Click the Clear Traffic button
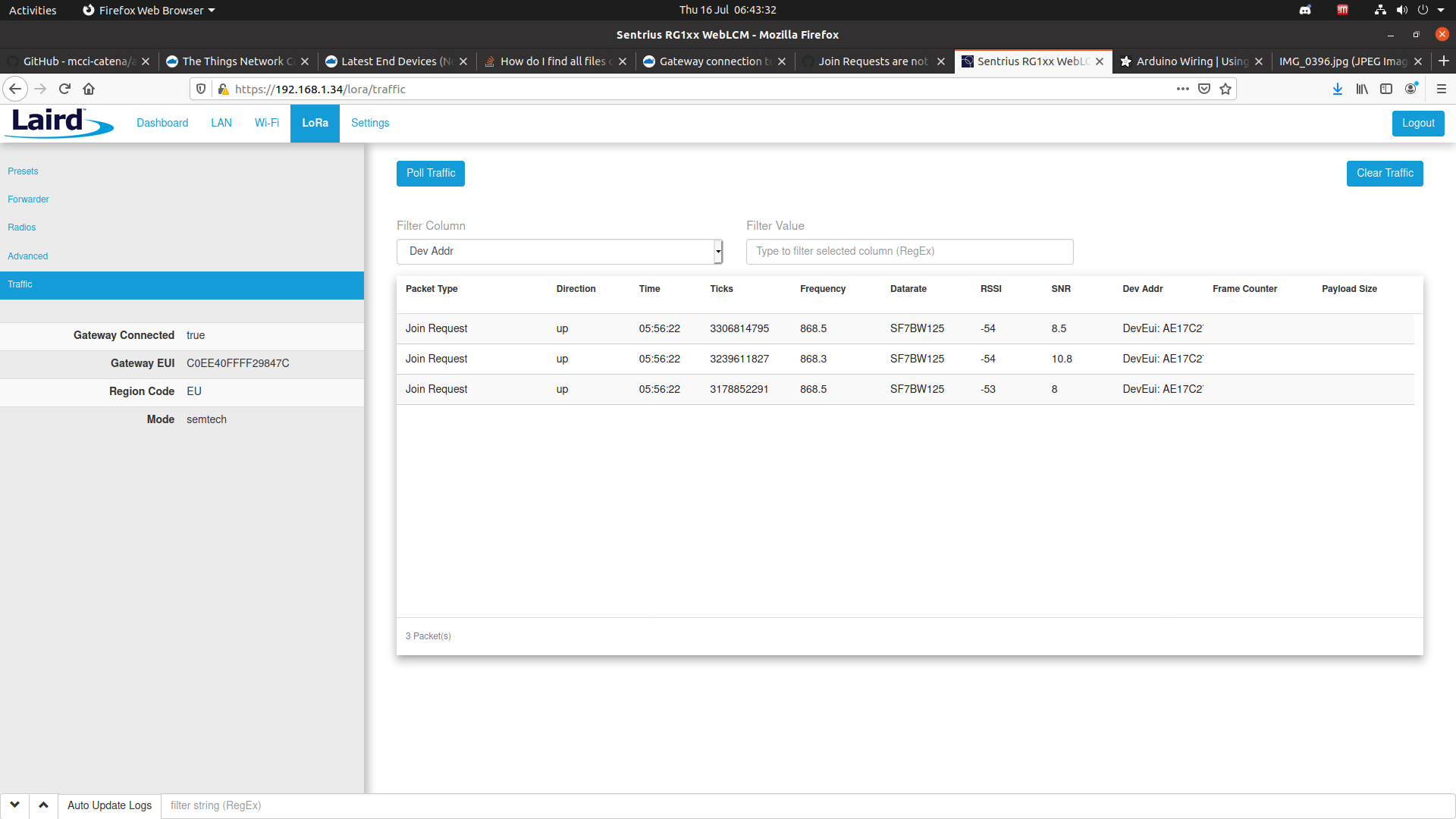The height and width of the screenshot is (819, 1456). tap(1385, 174)
